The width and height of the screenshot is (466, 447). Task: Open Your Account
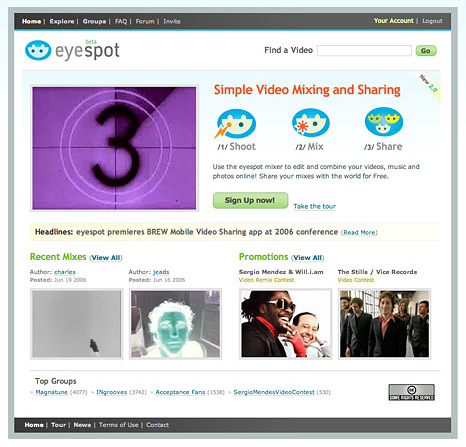tap(393, 21)
